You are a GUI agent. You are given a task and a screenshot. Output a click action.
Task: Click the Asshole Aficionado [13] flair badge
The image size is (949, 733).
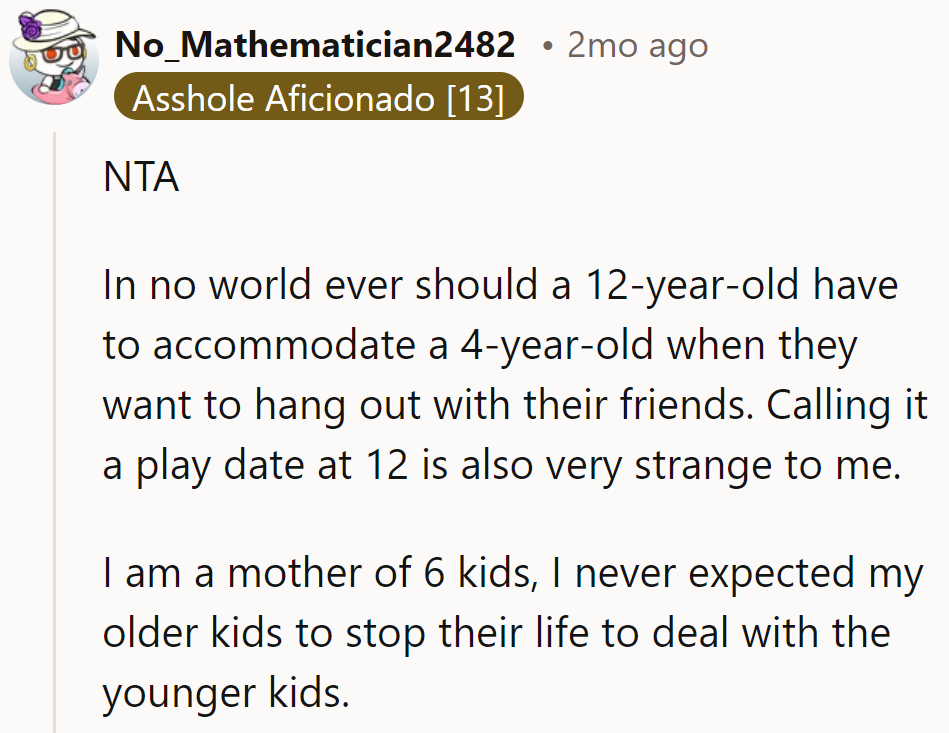[318, 99]
